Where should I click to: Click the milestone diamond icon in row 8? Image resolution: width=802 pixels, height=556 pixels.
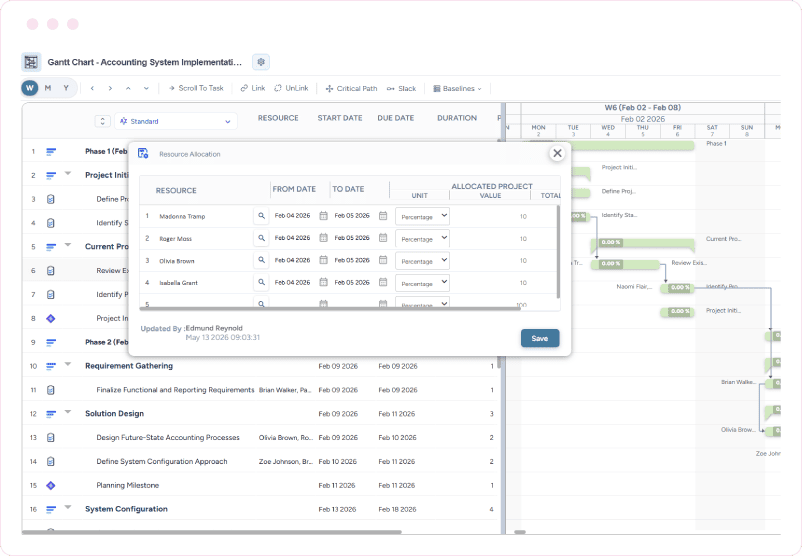click(51, 318)
